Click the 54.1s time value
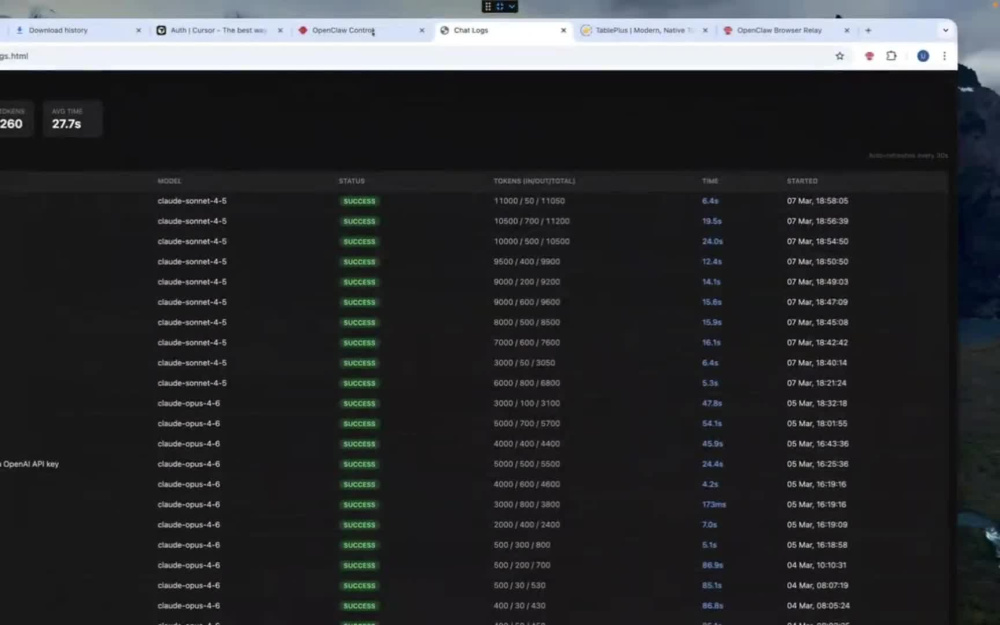 coord(712,423)
